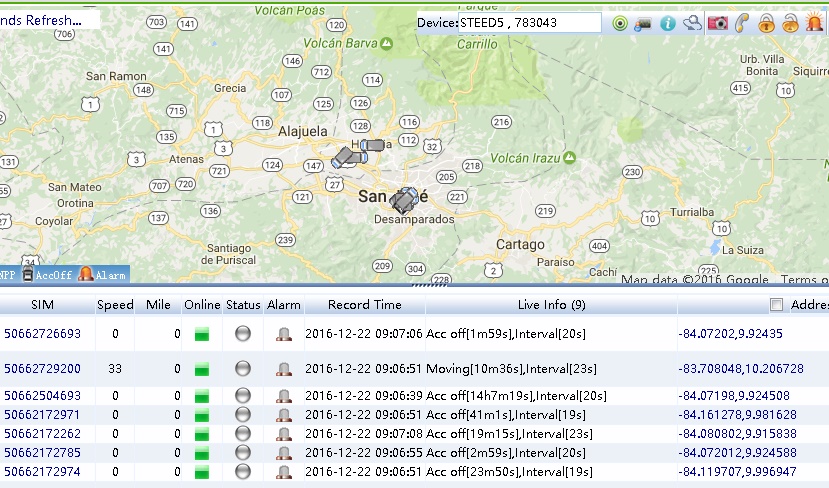Click status indicator for 50662726693
The height and width of the screenshot is (488, 829).
tap(243, 334)
